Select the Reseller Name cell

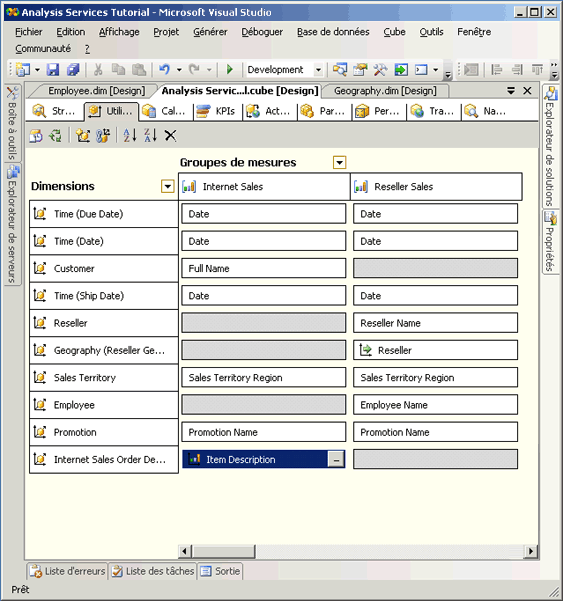435,323
